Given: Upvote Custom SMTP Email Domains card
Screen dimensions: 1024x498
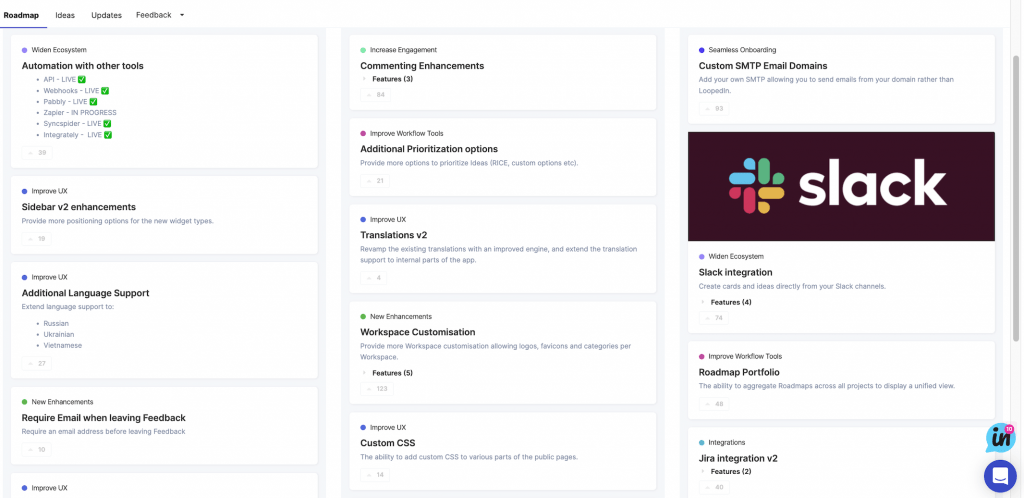Looking at the screenshot, I should (714, 108).
